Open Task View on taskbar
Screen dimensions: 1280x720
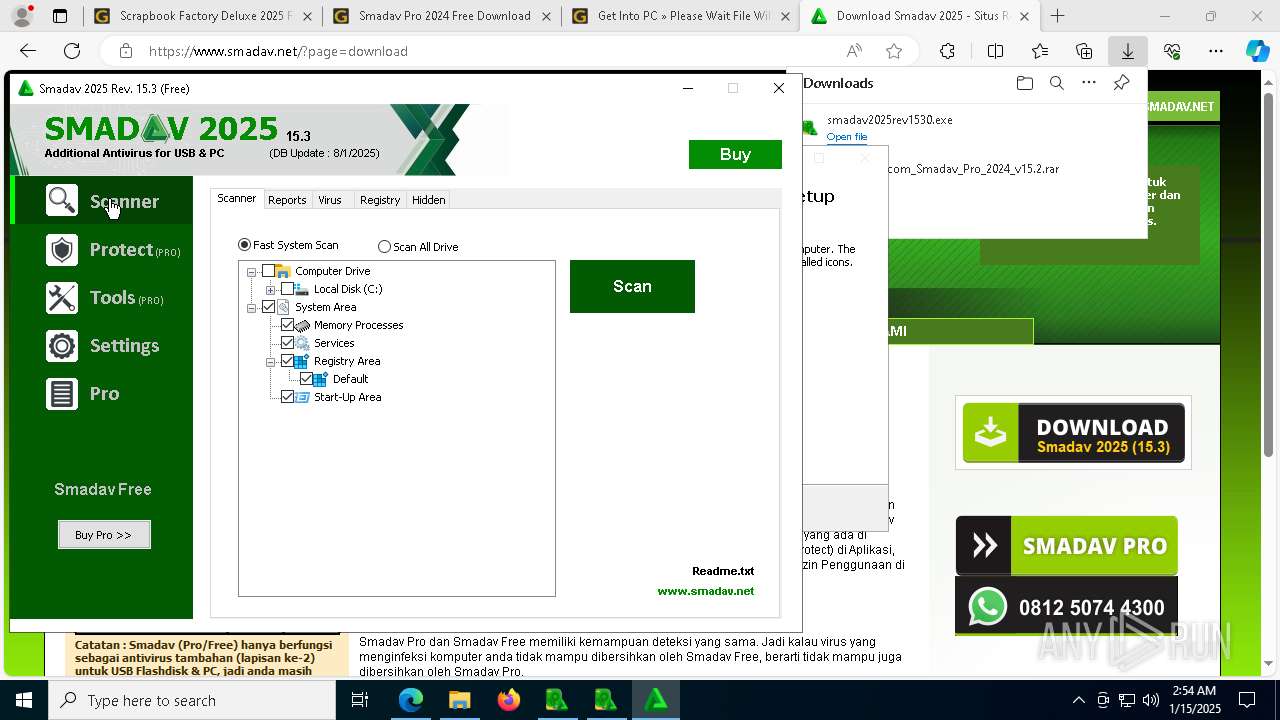360,700
